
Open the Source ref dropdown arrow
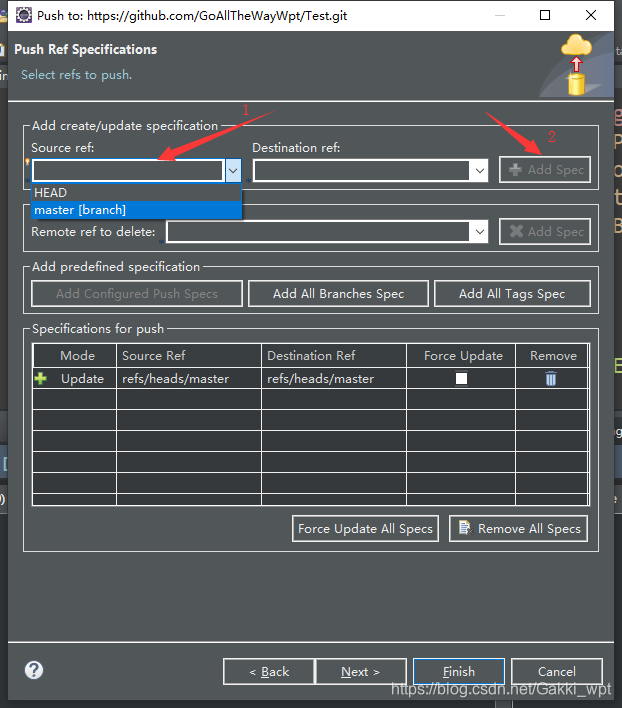click(233, 171)
